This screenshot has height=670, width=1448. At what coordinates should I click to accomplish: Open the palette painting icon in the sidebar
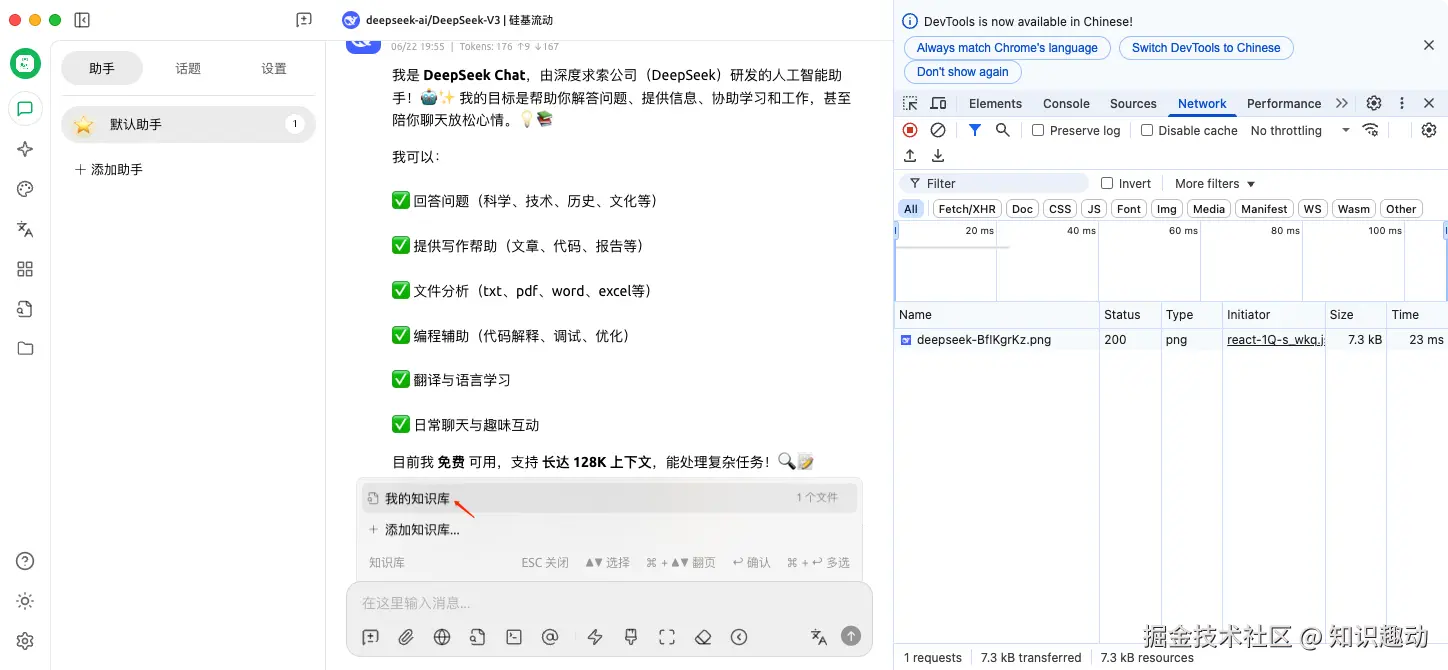(25, 189)
